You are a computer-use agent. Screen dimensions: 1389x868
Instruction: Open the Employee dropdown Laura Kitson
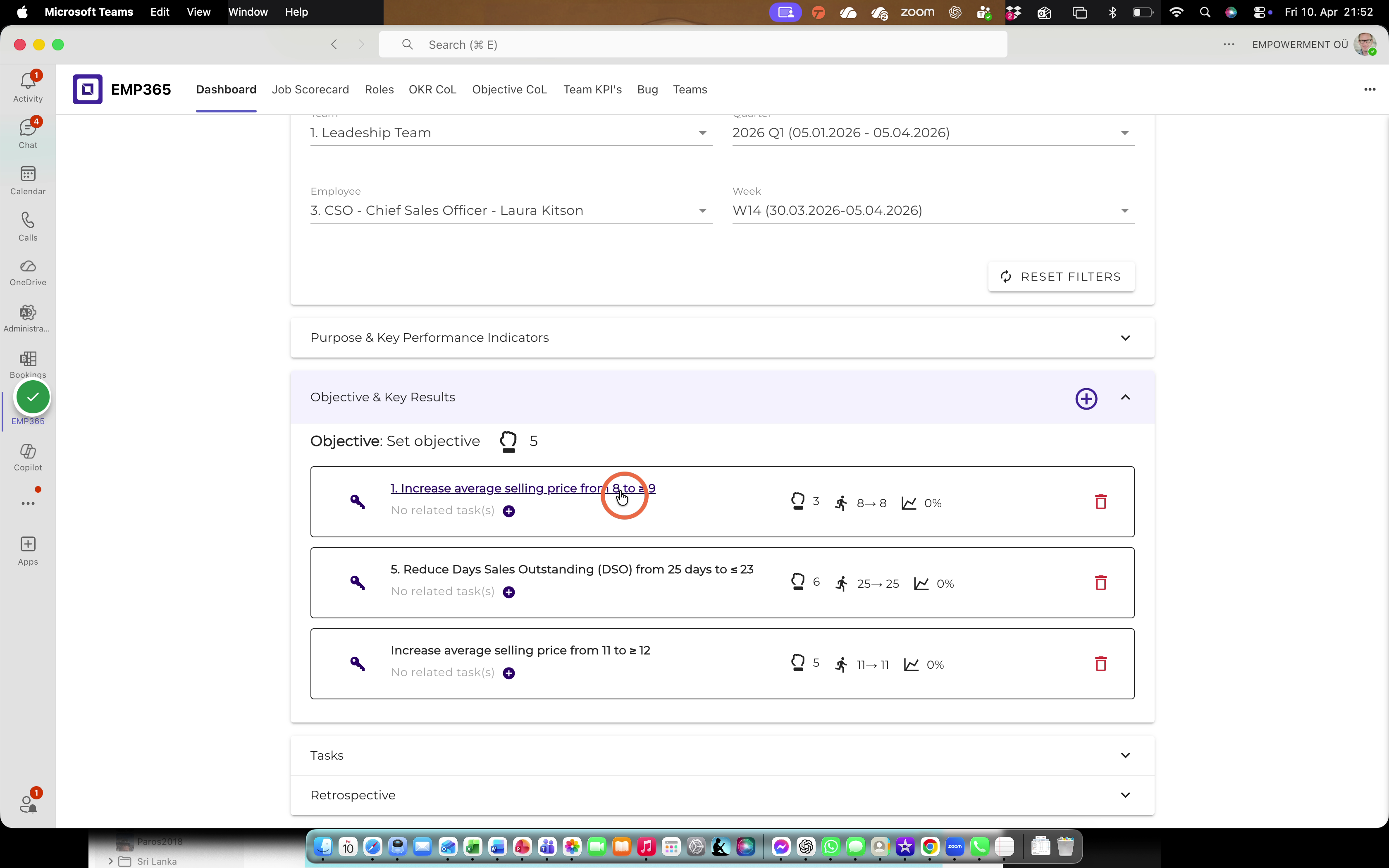(511, 210)
